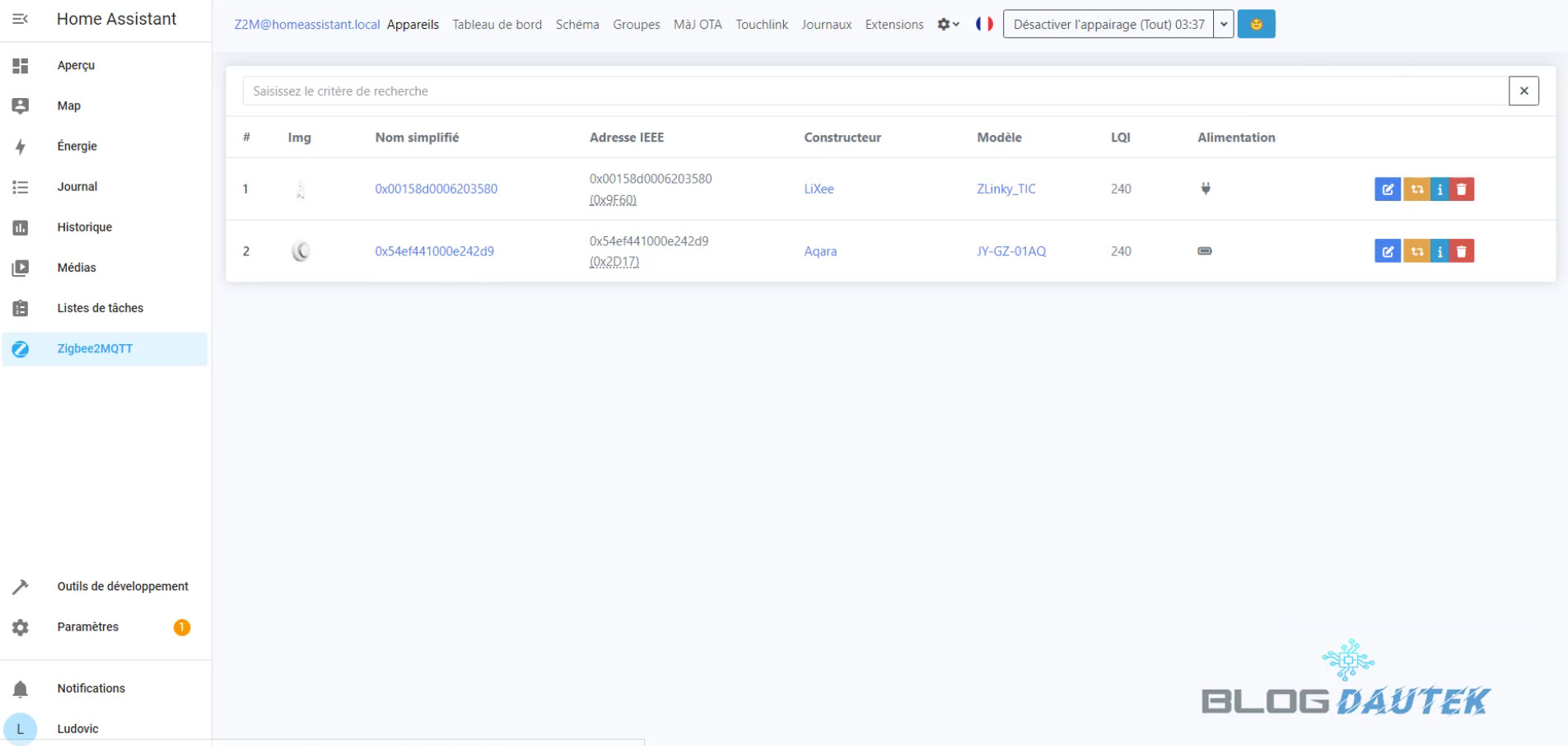The image size is (1568, 746).
Task: Expand the pairing options dropdown arrow
Action: tap(1224, 25)
